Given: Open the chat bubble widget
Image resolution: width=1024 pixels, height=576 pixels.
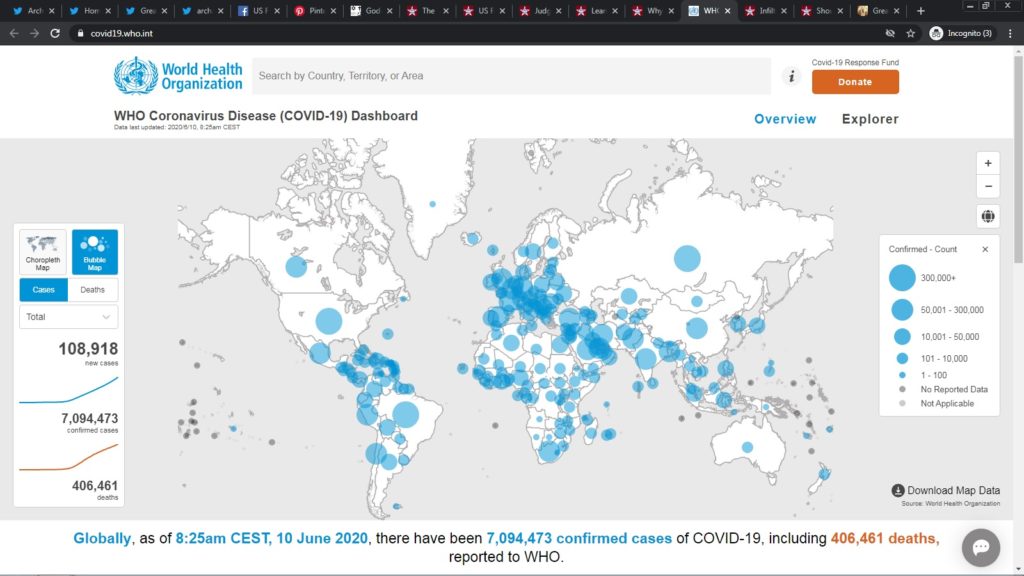Looking at the screenshot, I should [x=981, y=547].
